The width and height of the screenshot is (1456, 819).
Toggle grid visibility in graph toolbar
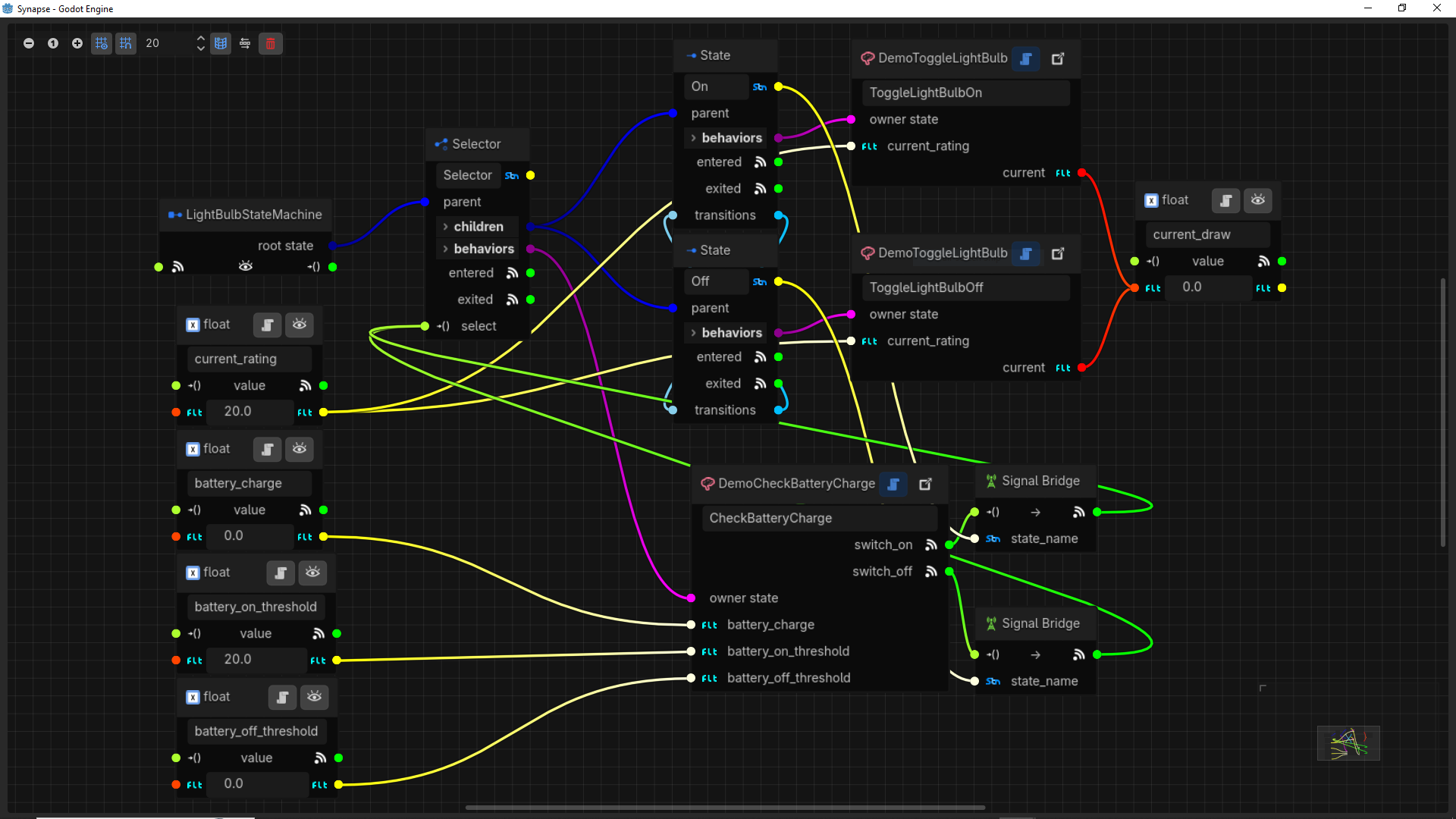click(x=102, y=43)
